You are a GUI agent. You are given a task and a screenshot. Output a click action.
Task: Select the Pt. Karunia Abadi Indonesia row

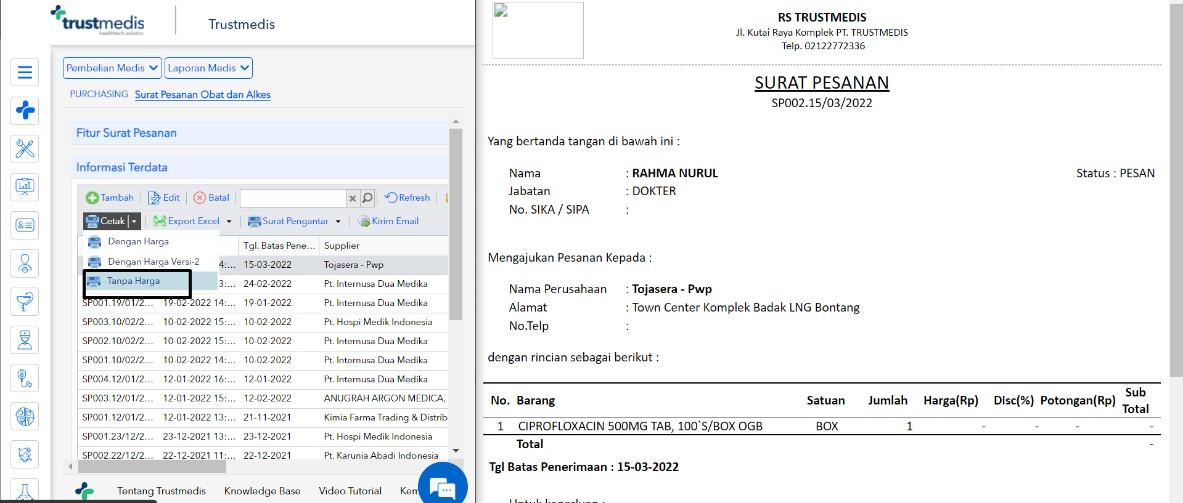tap(263, 455)
